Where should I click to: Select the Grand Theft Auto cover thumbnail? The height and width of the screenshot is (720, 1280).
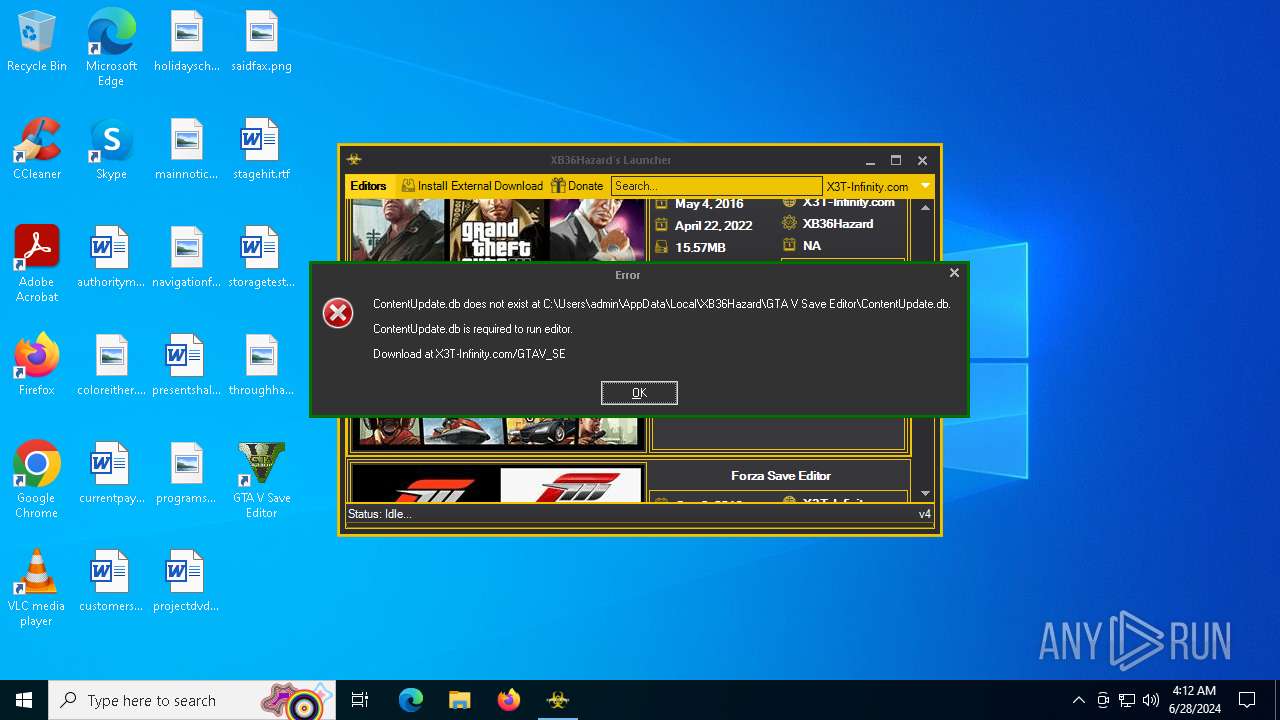tap(497, 231)
